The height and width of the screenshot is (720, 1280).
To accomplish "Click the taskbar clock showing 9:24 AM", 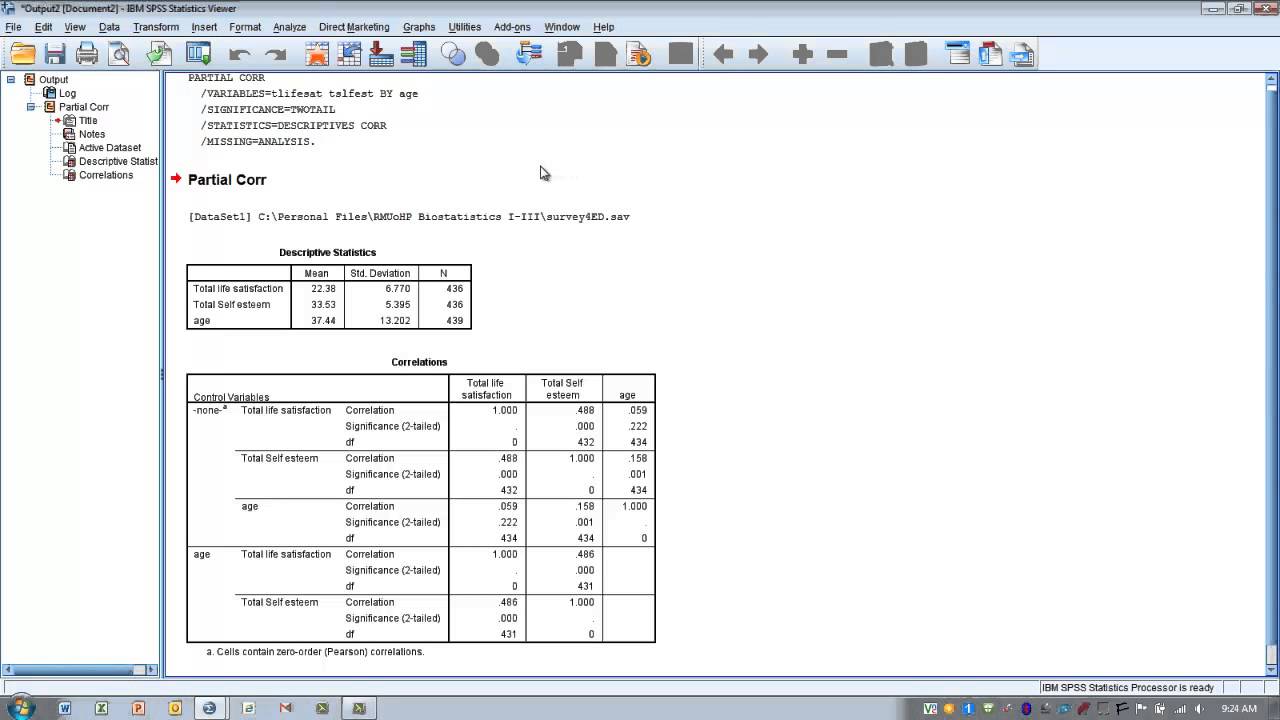I will point(1239,709).
